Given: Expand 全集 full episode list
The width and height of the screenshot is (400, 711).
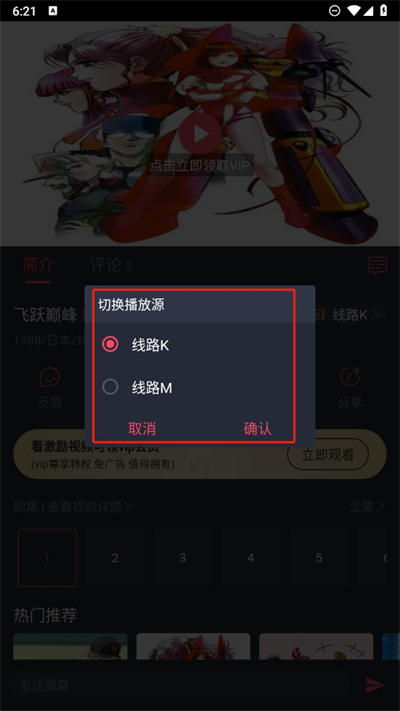Looking at the screenshot, I should (x=367, y=506).
